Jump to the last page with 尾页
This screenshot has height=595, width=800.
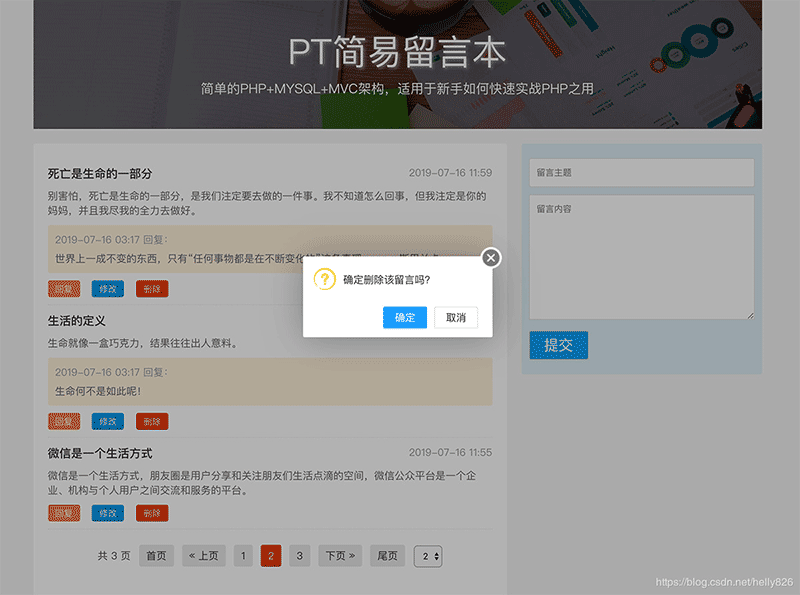[387, 556]
